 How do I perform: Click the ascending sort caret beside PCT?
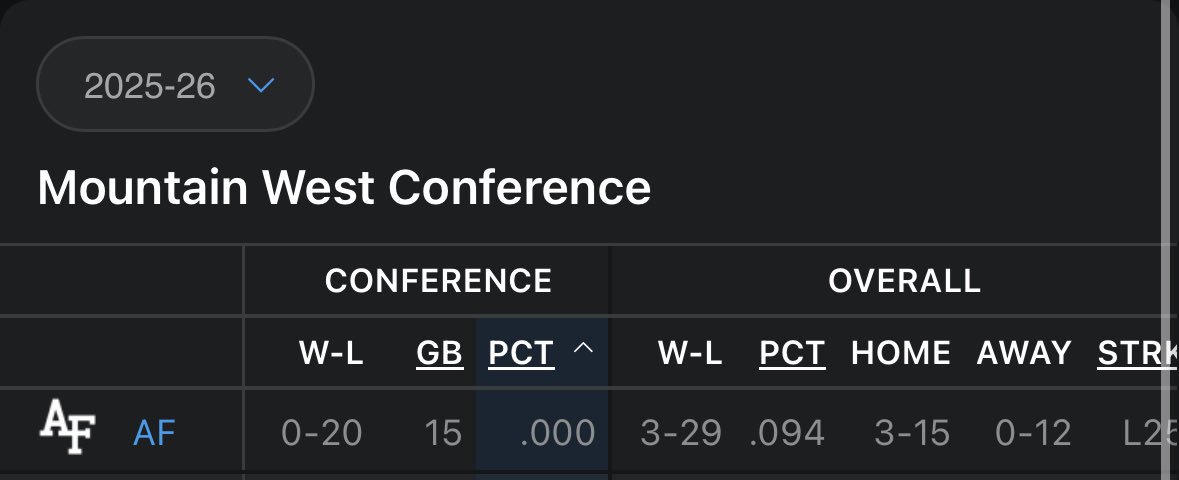583,348
